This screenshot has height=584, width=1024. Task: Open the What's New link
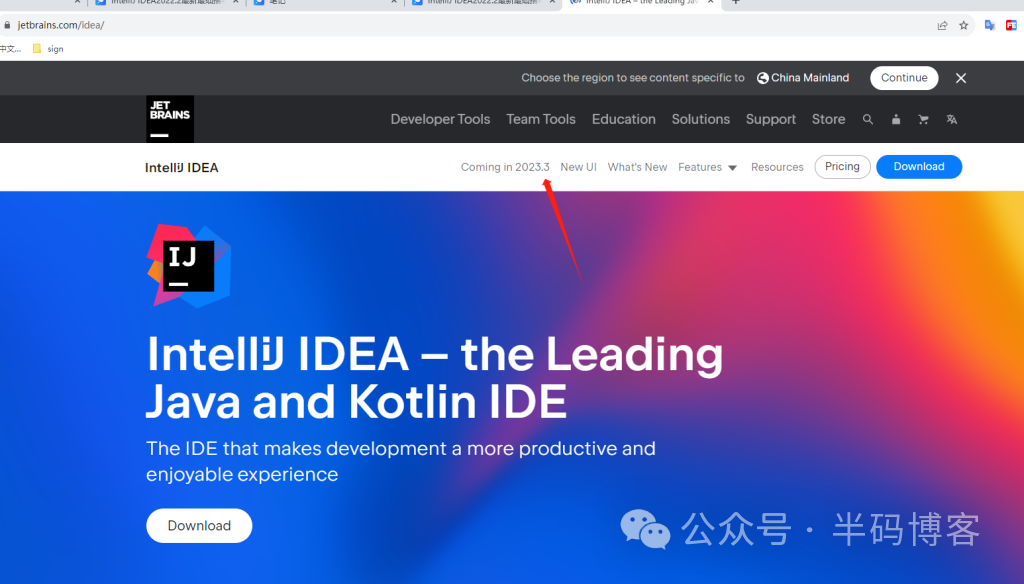637,167
